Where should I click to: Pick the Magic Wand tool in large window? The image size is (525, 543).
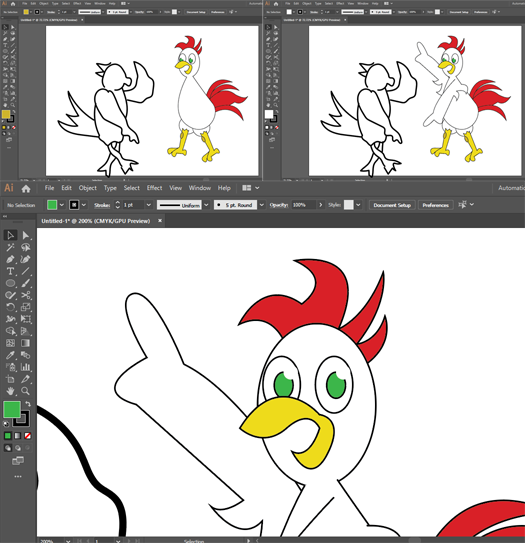click(10, 247)
